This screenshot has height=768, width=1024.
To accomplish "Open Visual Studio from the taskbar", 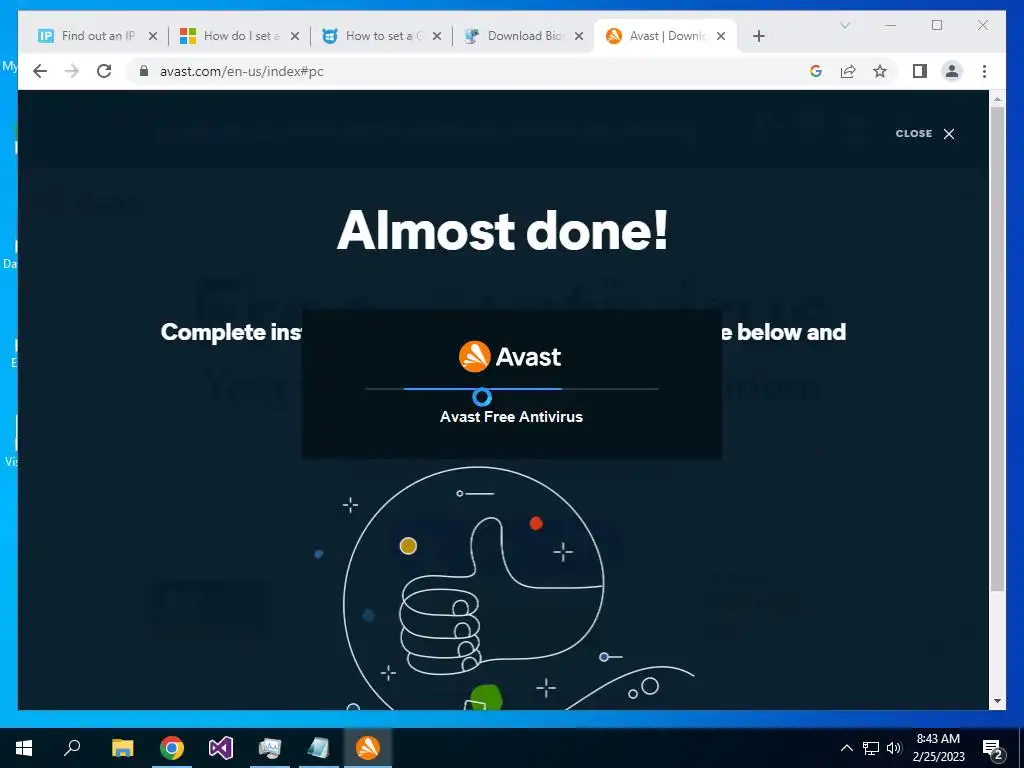I will pos(221,748).
